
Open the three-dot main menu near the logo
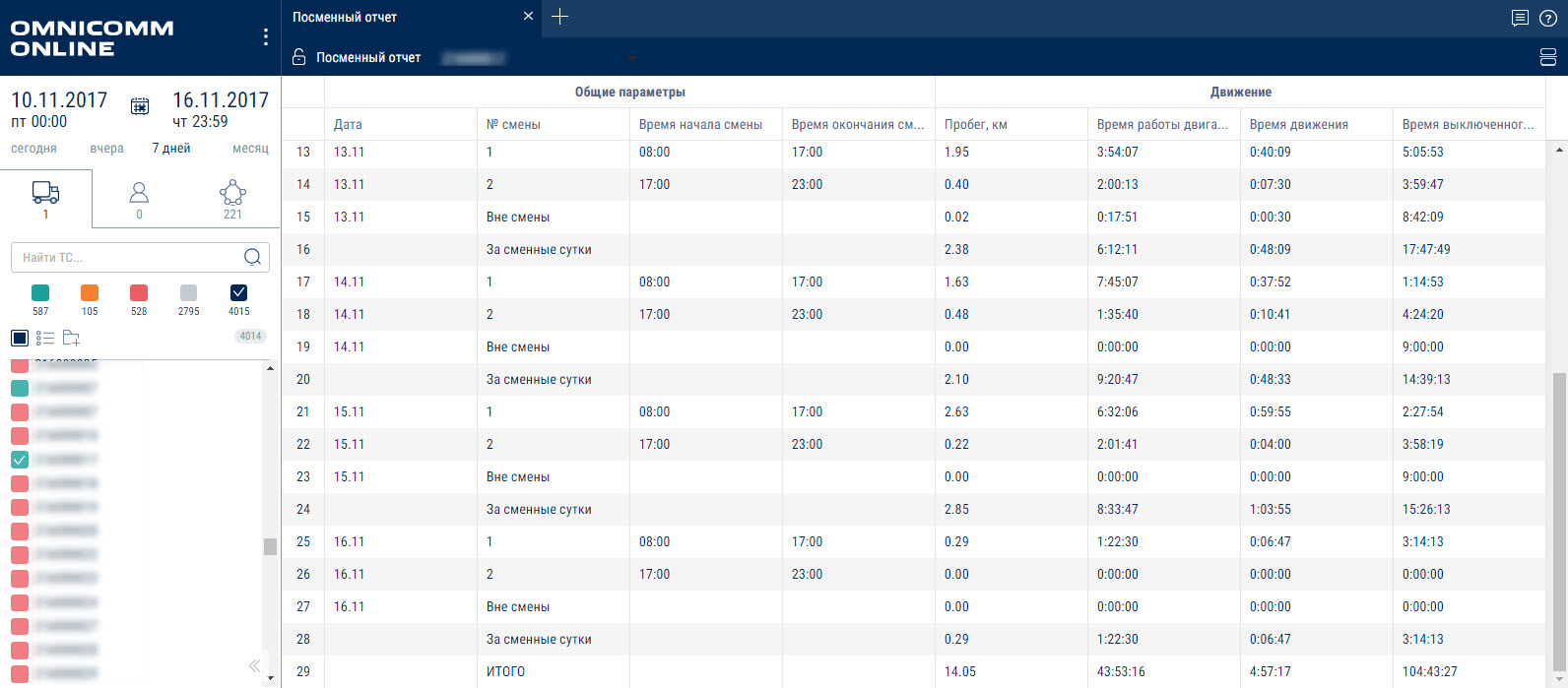click(x=265, y=36)
